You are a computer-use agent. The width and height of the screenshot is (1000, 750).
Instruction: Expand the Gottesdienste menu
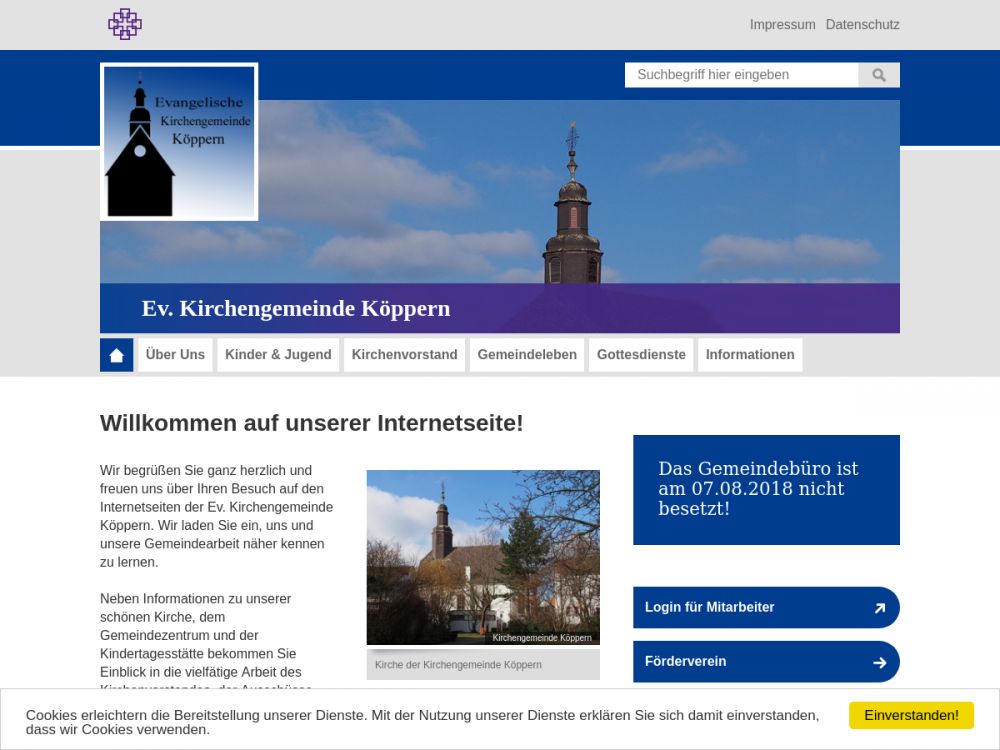[x=641, y=355]
